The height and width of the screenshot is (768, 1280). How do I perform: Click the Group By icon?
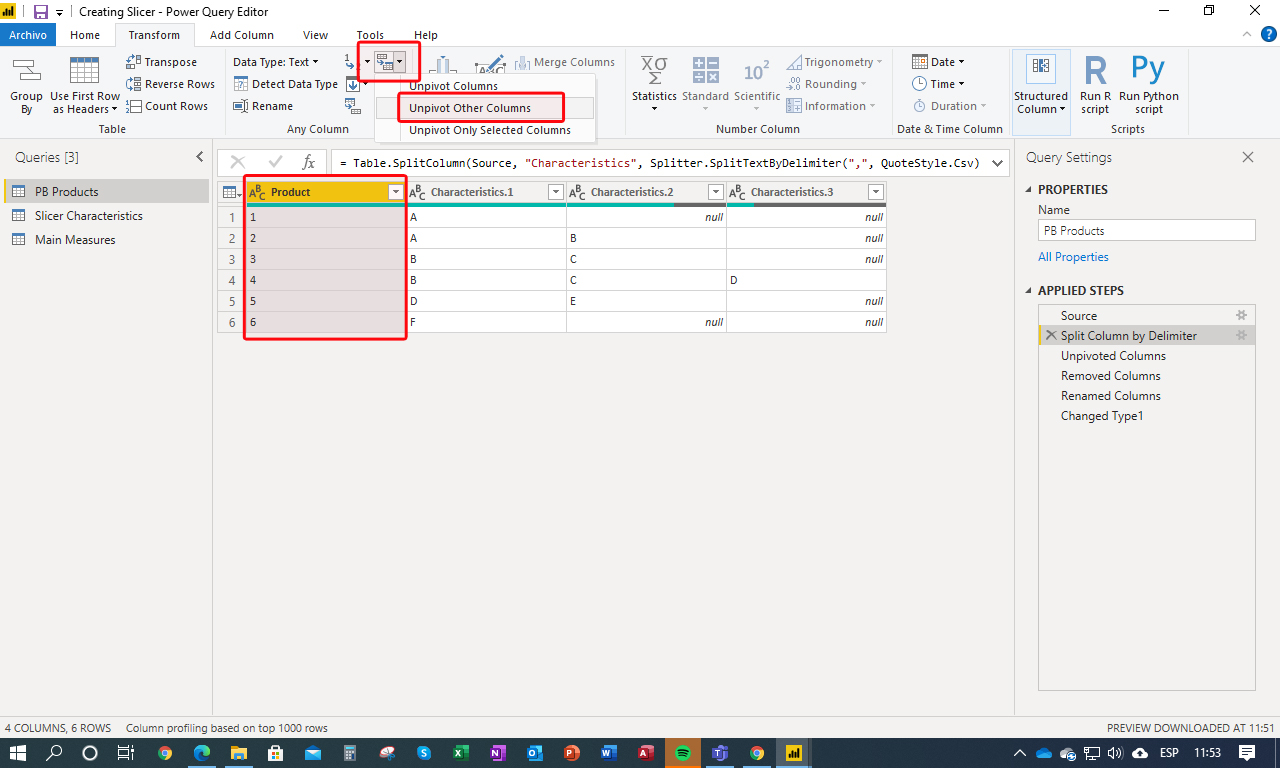point(26,86)
